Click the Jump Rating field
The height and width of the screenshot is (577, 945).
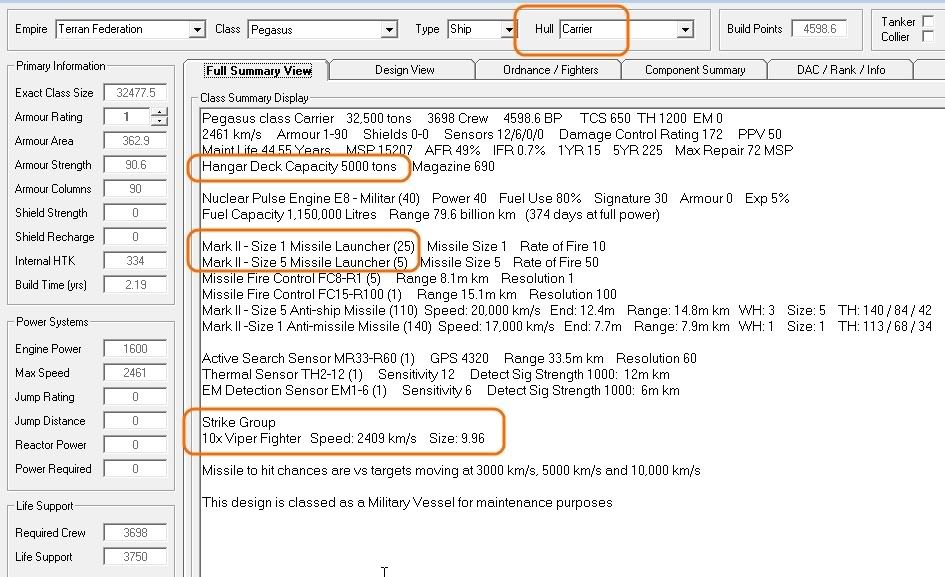tap(135, 397)
